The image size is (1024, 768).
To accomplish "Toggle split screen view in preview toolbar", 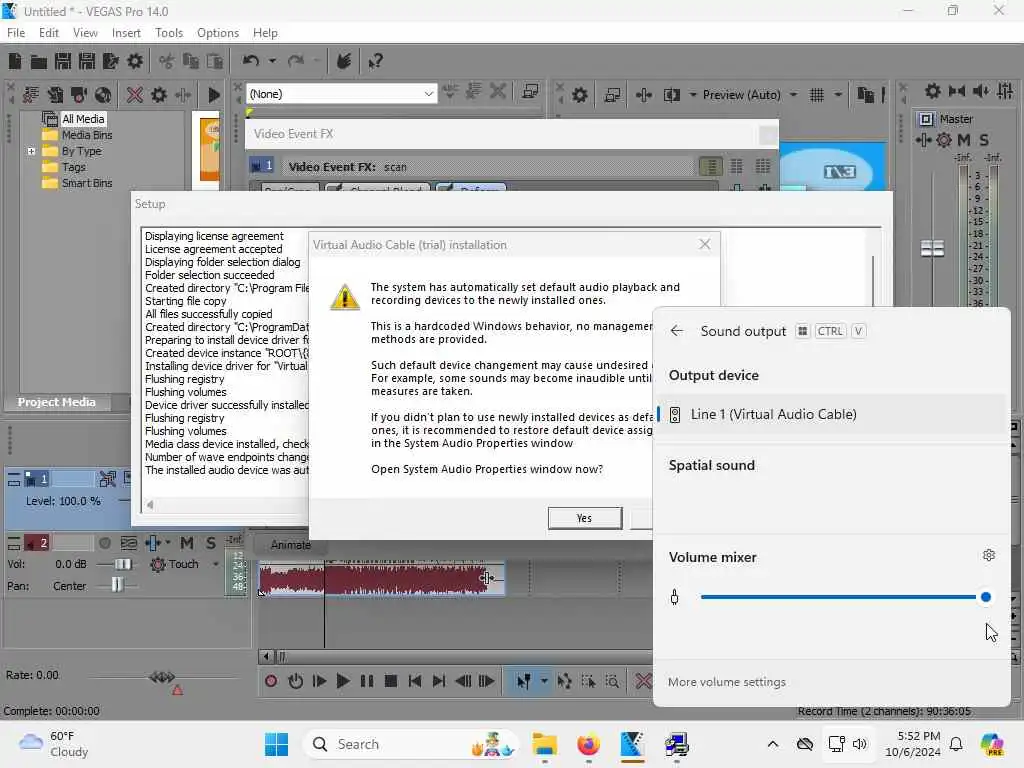I will 672,95.
